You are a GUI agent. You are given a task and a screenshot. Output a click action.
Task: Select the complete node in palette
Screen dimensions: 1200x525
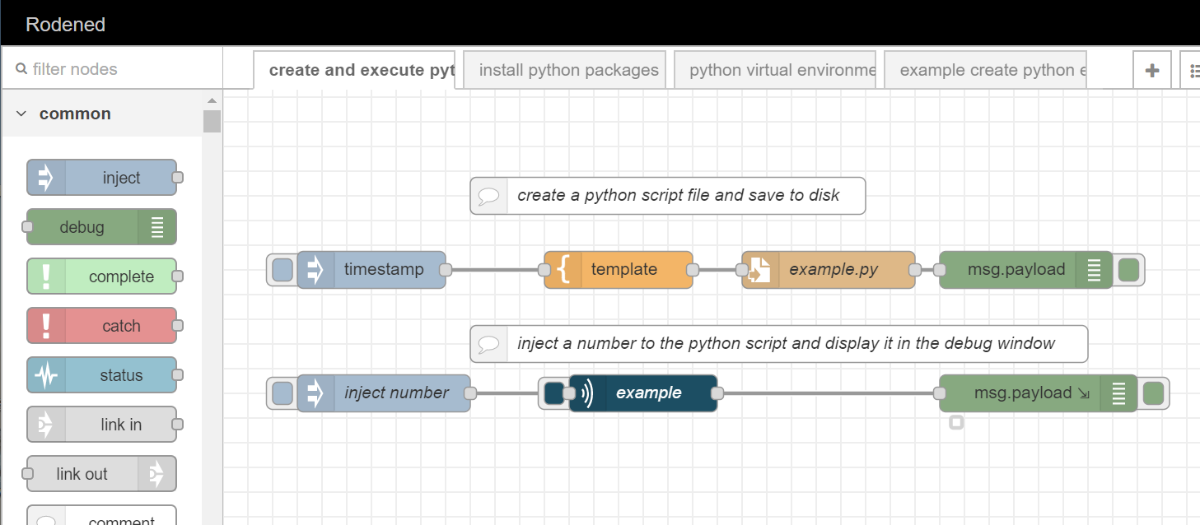(101, 276)
